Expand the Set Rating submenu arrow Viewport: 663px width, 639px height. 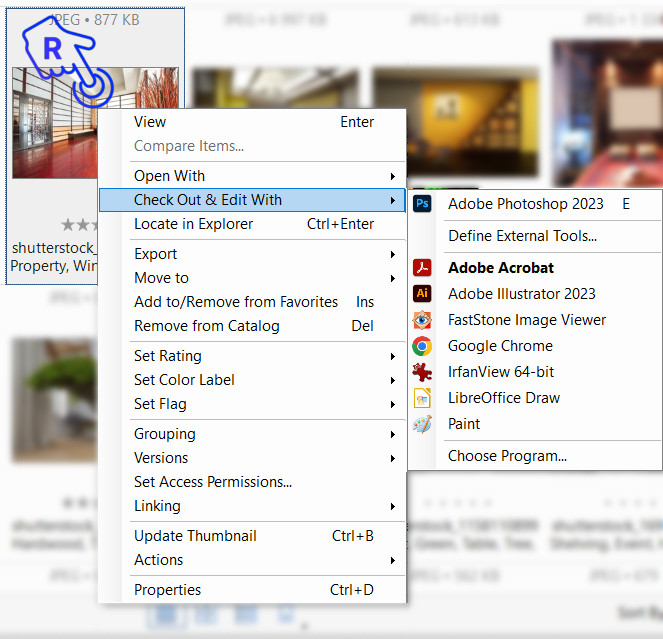click(393, 356)
